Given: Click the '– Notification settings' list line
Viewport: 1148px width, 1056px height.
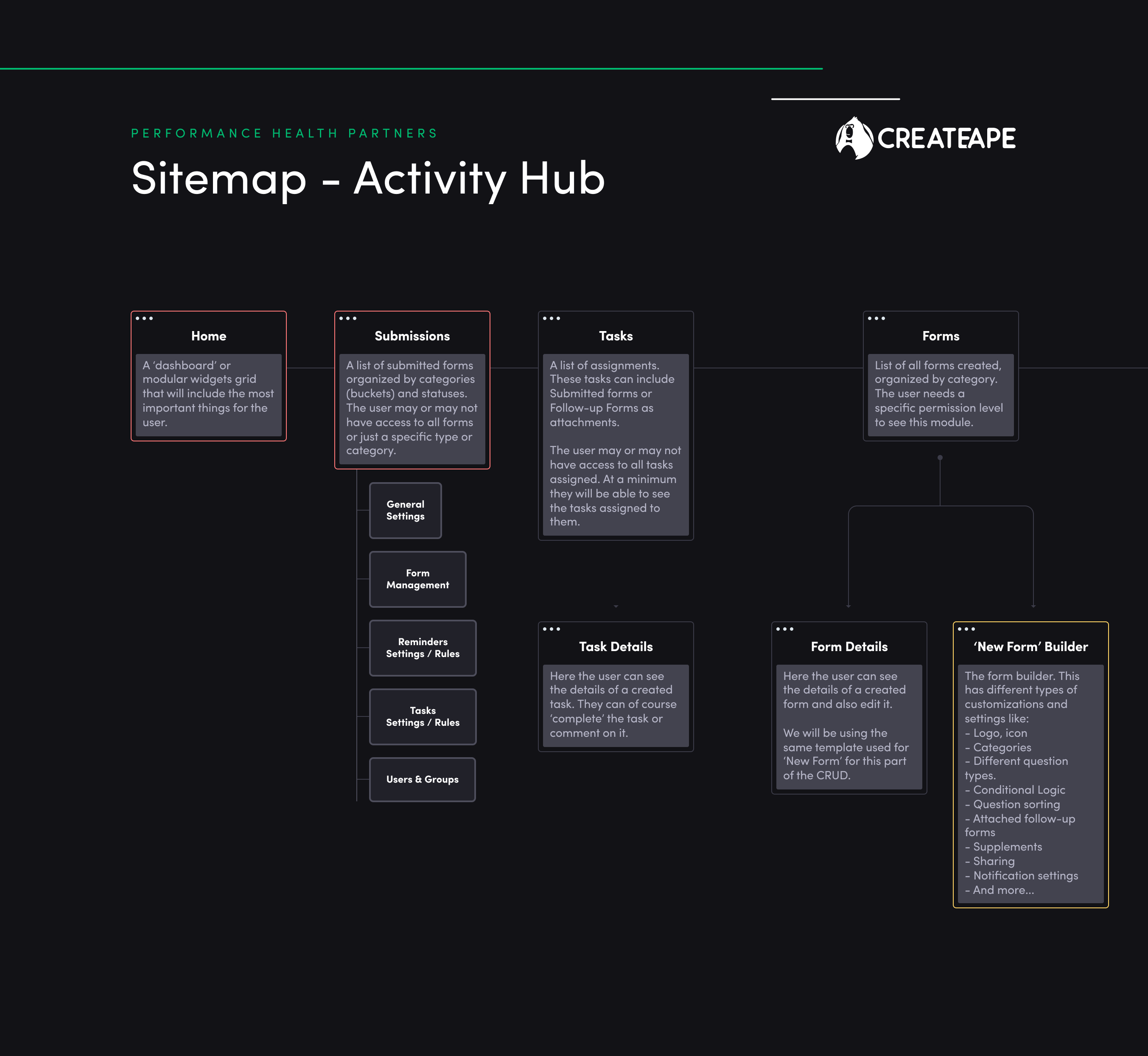Looking at the screenshot, I should (x=1021, y=876).
